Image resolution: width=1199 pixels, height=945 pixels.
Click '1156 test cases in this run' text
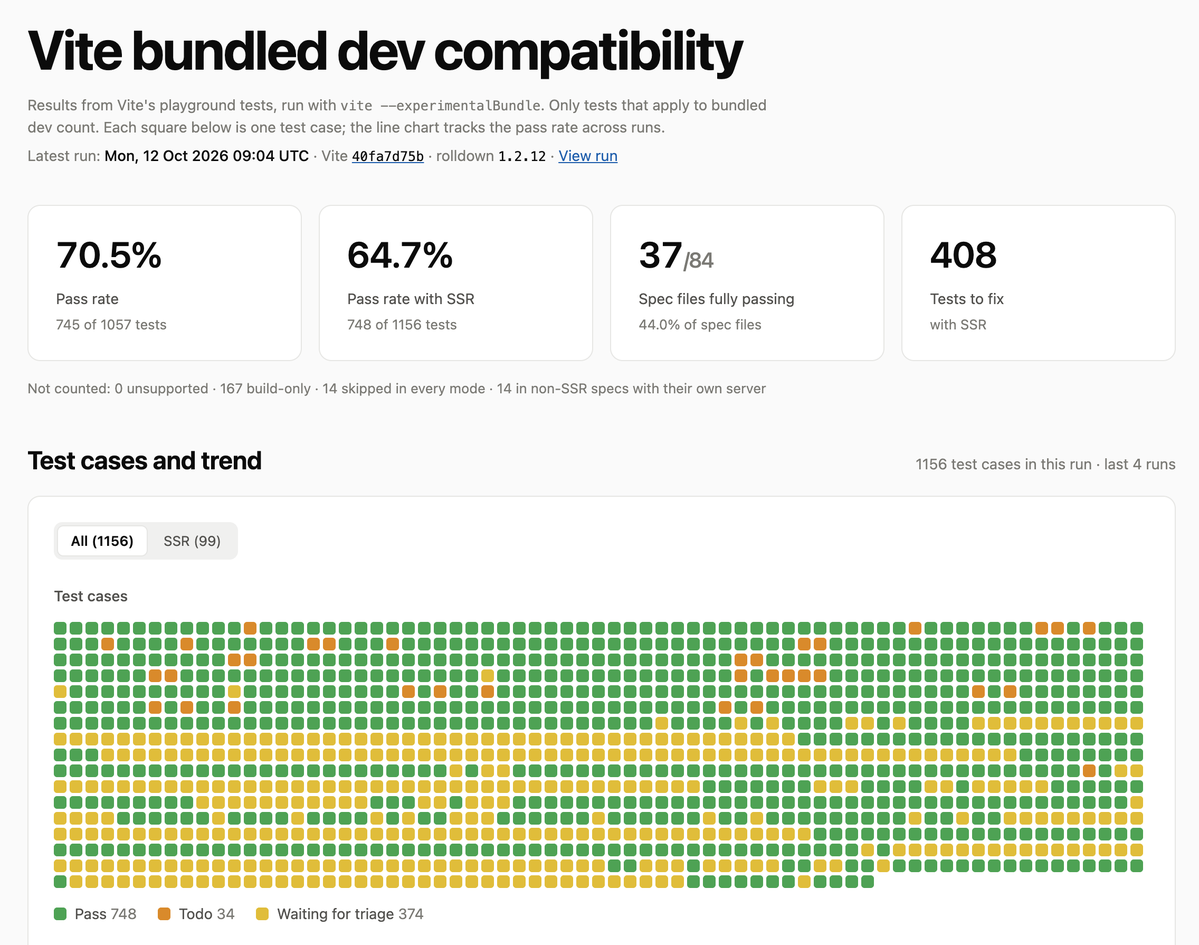click(x=1003, y=464)
